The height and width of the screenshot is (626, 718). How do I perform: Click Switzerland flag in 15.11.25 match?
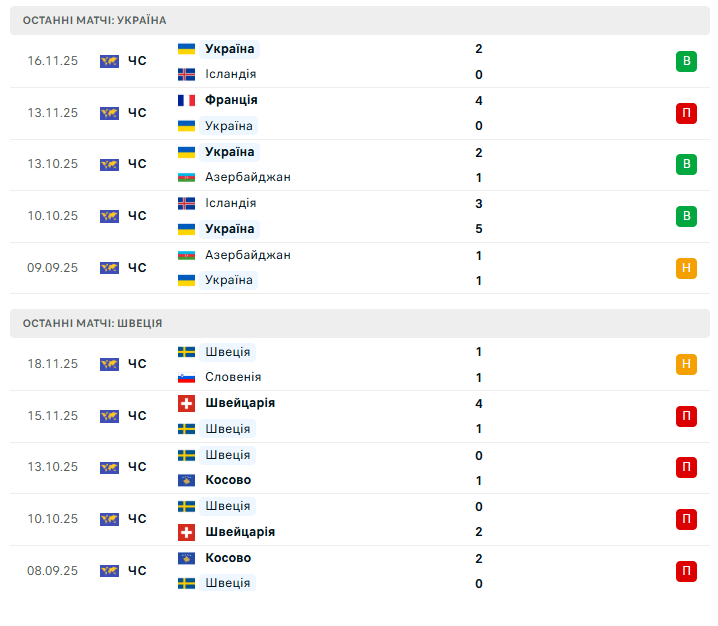[186, 403]
